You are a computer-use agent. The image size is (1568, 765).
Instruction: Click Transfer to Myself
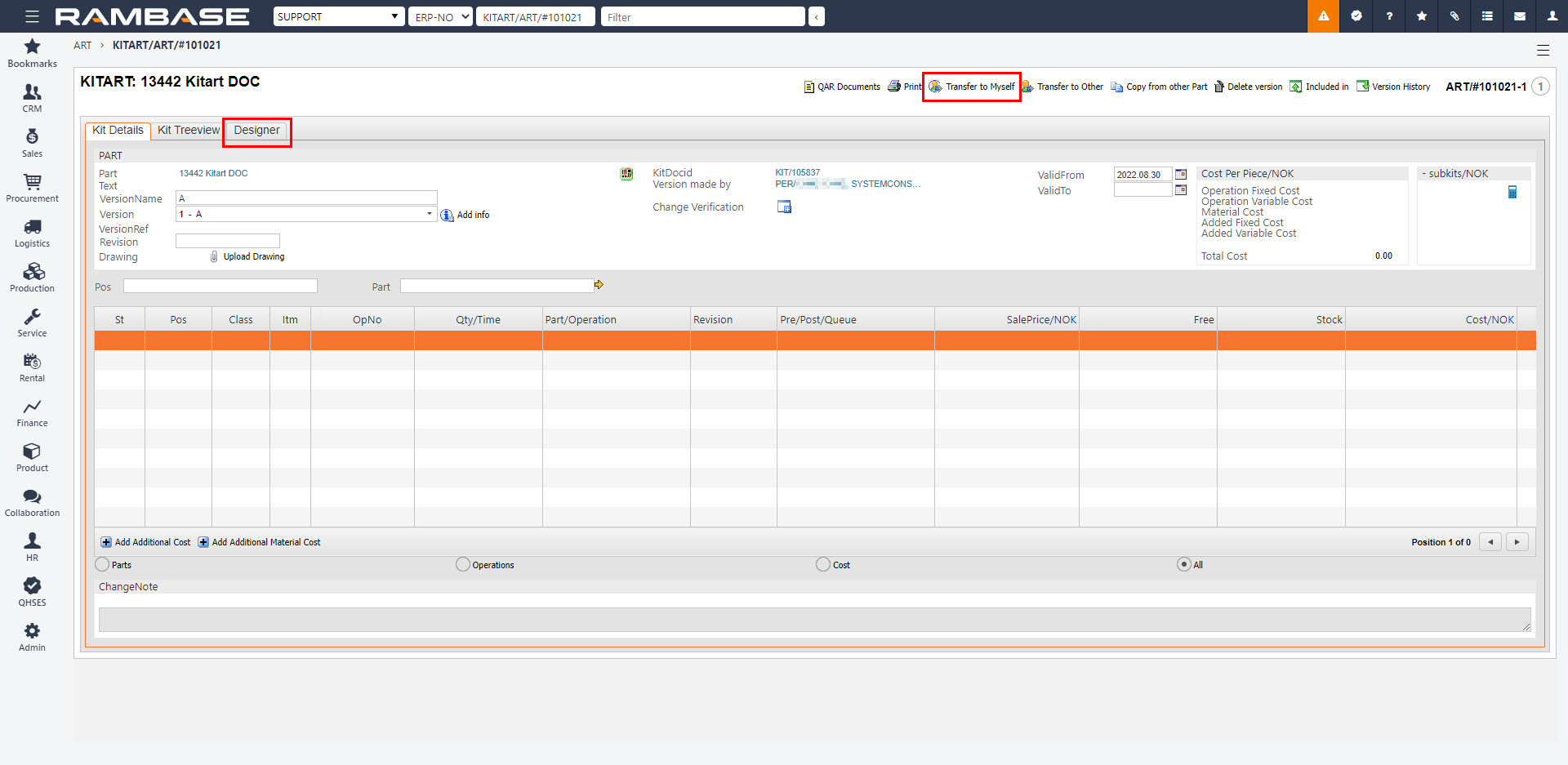click(x=972, y=87)
